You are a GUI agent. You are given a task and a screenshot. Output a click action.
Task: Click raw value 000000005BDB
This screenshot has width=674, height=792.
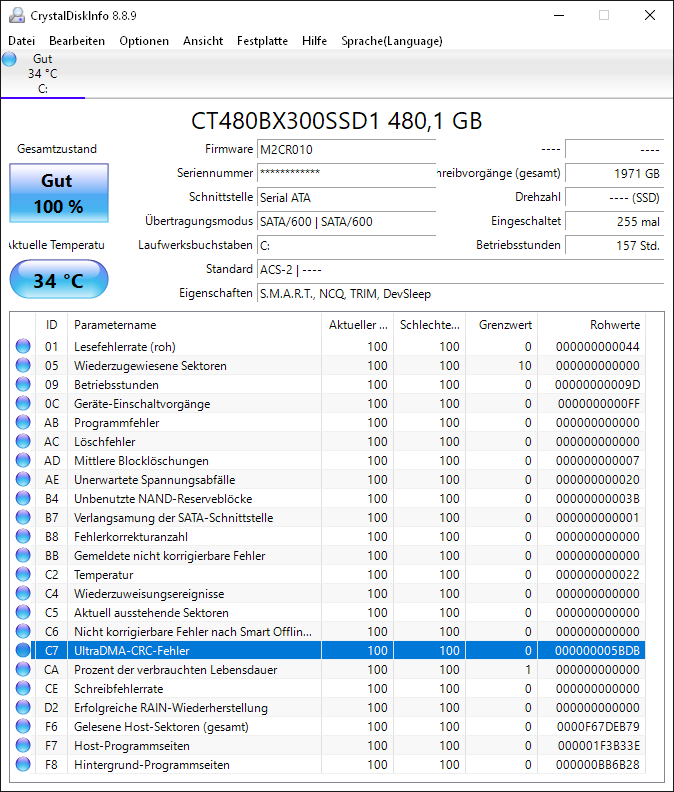597,651
